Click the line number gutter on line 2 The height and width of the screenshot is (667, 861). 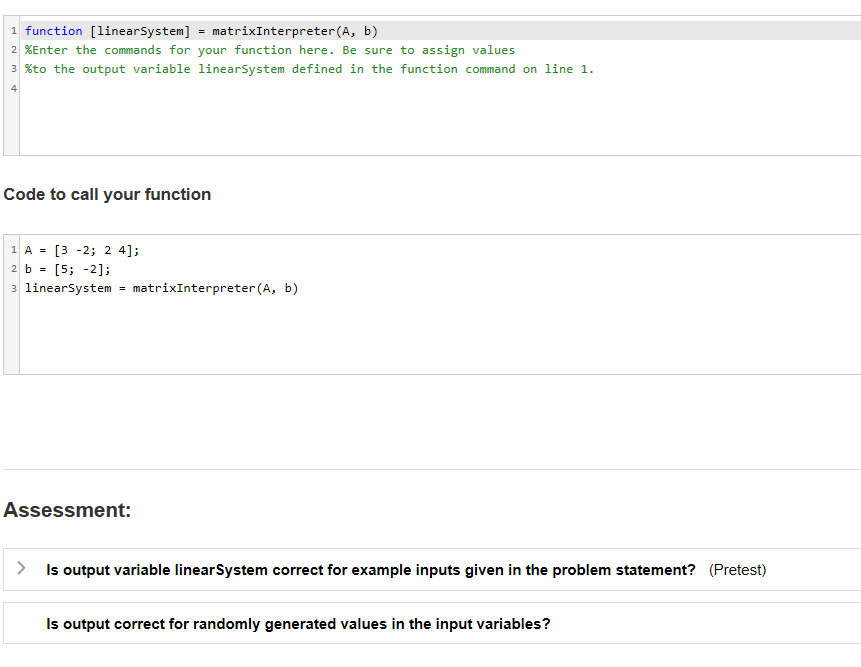pyautogui.click(x=13, y=49)
